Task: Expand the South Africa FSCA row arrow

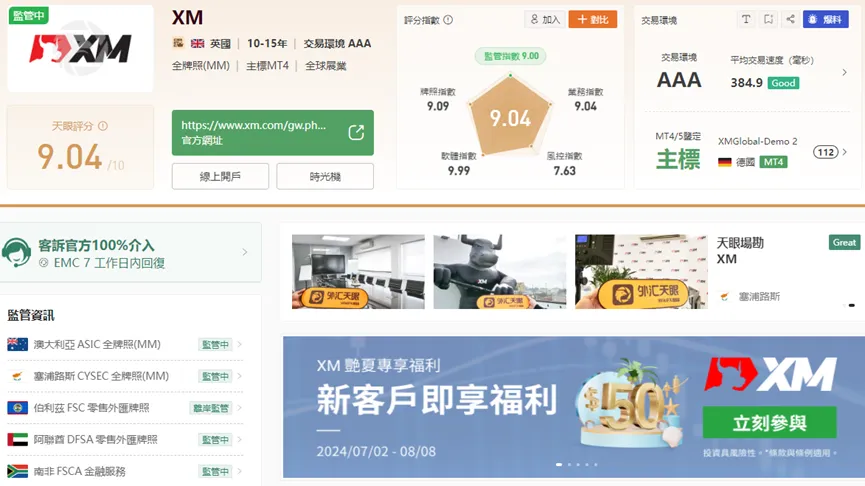Action: pos(239,471)
